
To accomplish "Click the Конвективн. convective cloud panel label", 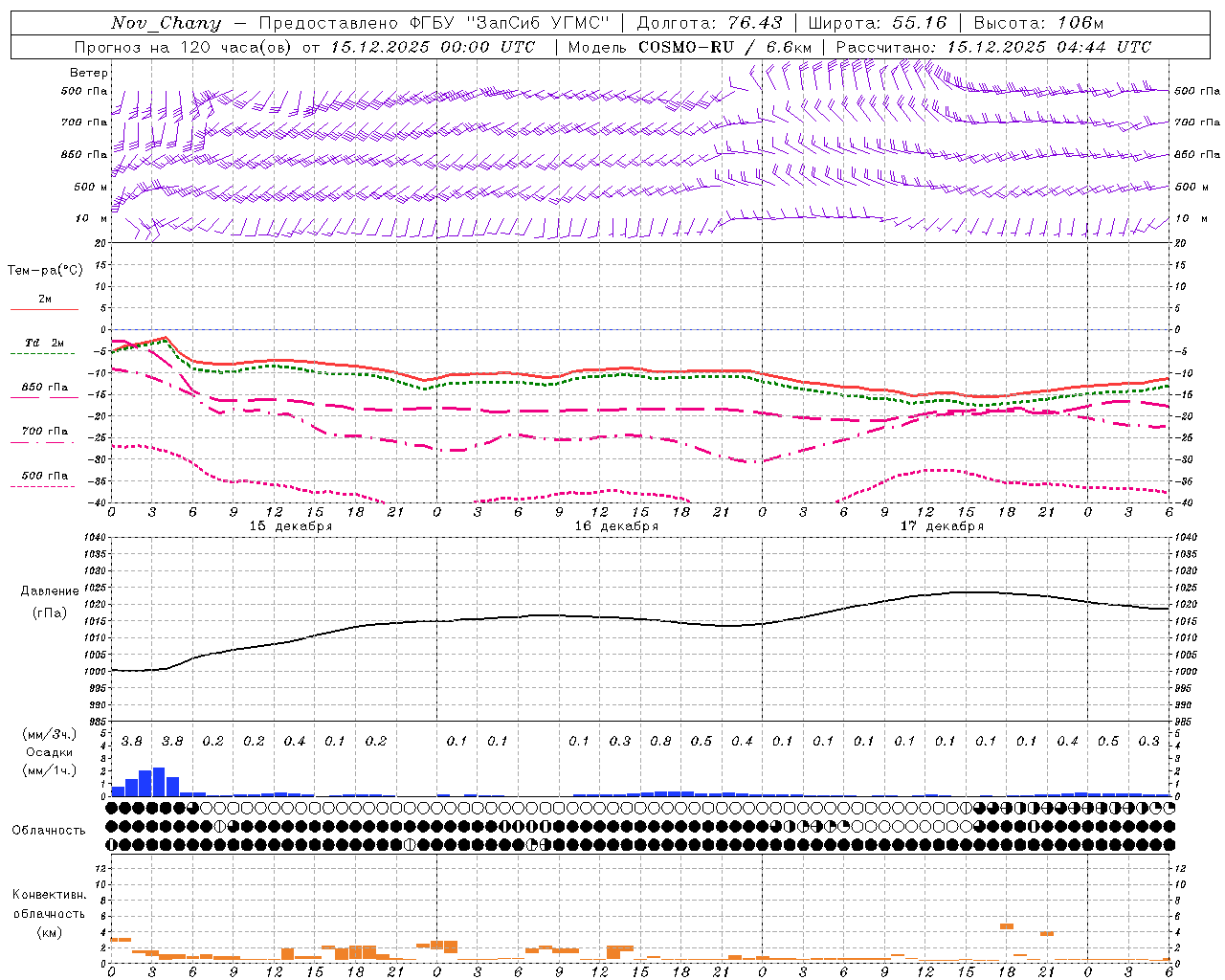I will coord(49,895).
